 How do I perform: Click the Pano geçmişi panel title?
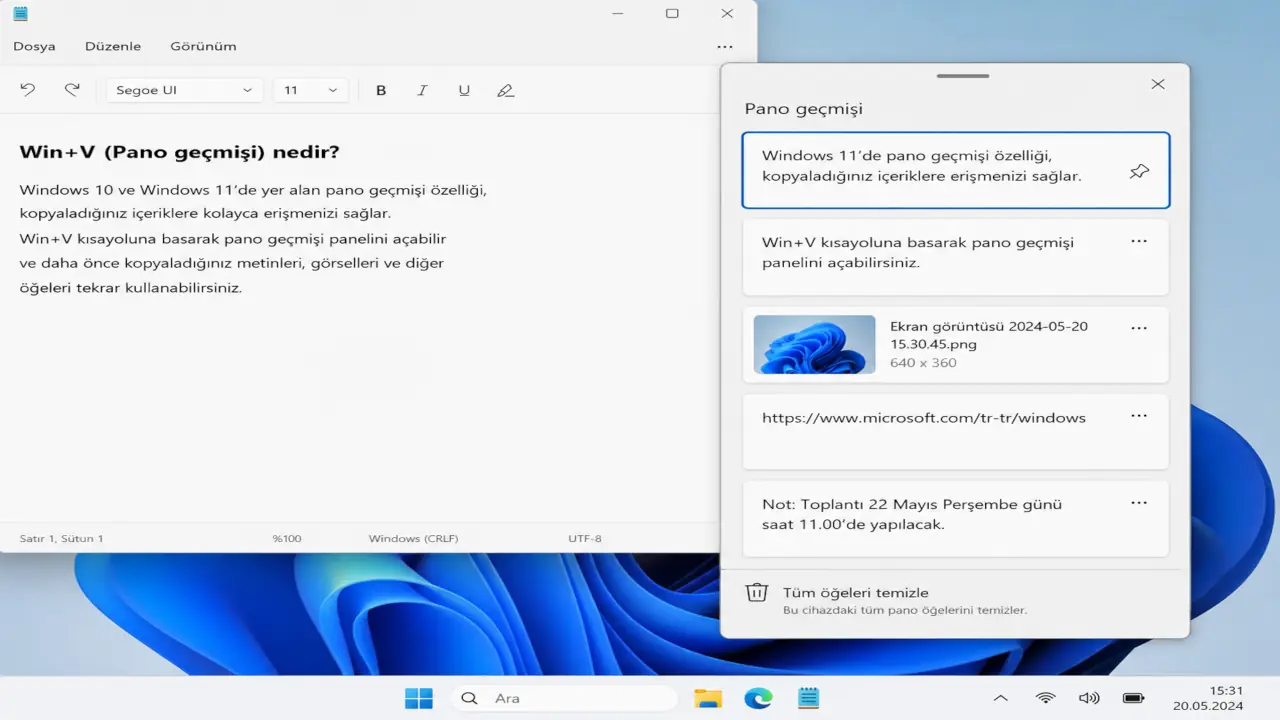(803, 109)
